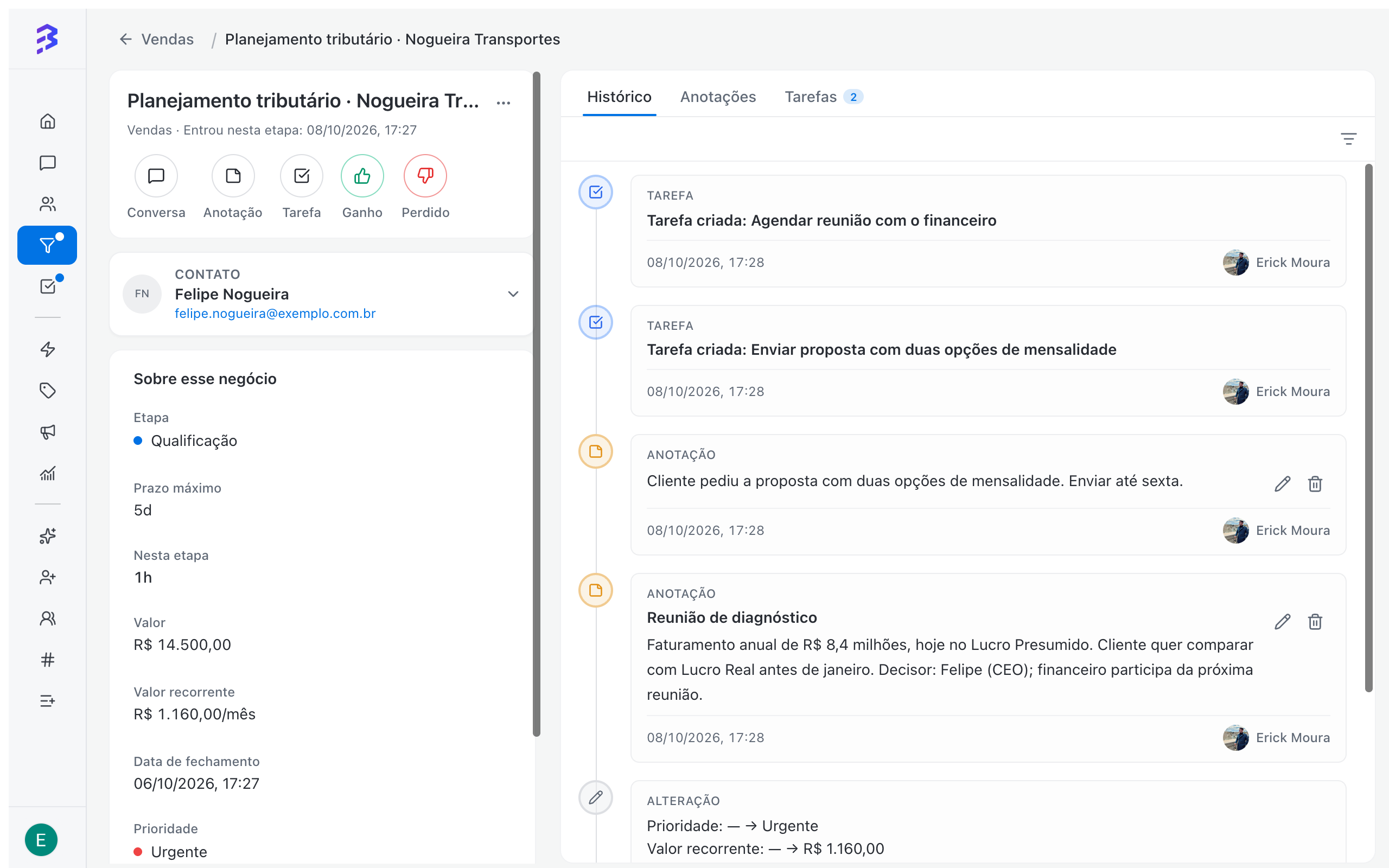Go back to Vendas breadcrumb
The image size is (1389, 868).
click(156, 39)
